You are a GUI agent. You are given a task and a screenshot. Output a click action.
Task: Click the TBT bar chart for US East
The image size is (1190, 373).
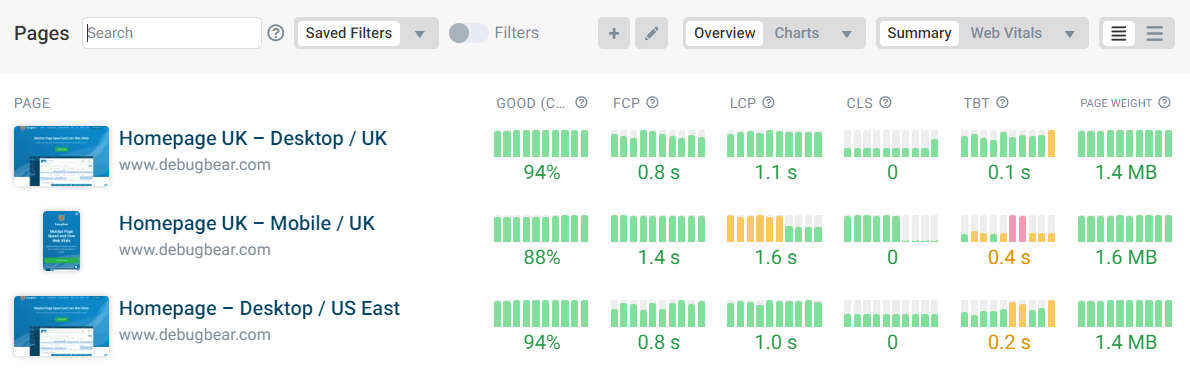(1009, 314)
